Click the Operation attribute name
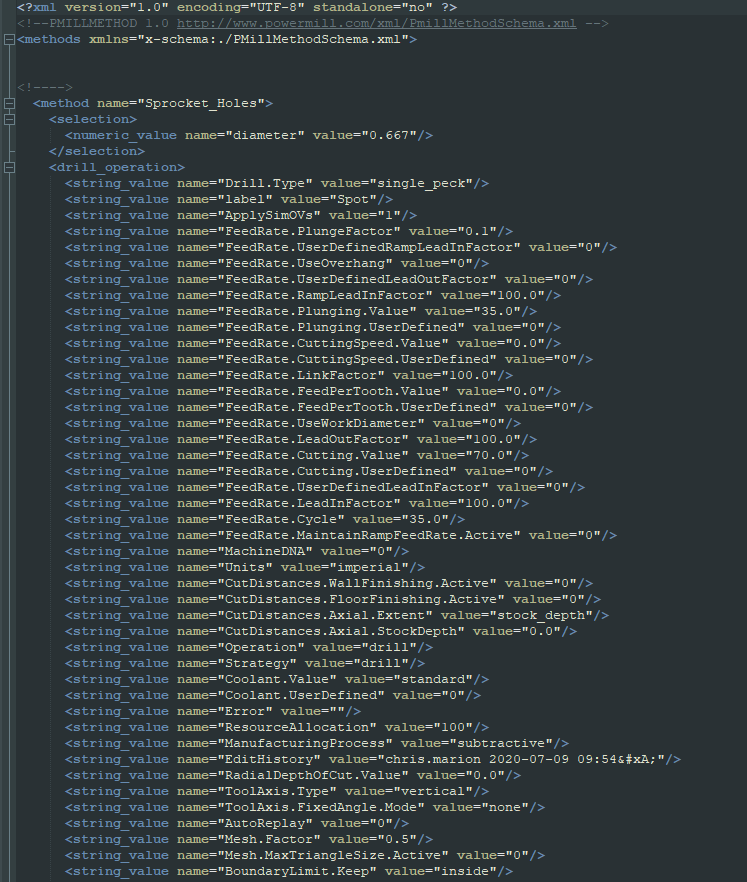 pyautogui.click(x=260, y=647)
